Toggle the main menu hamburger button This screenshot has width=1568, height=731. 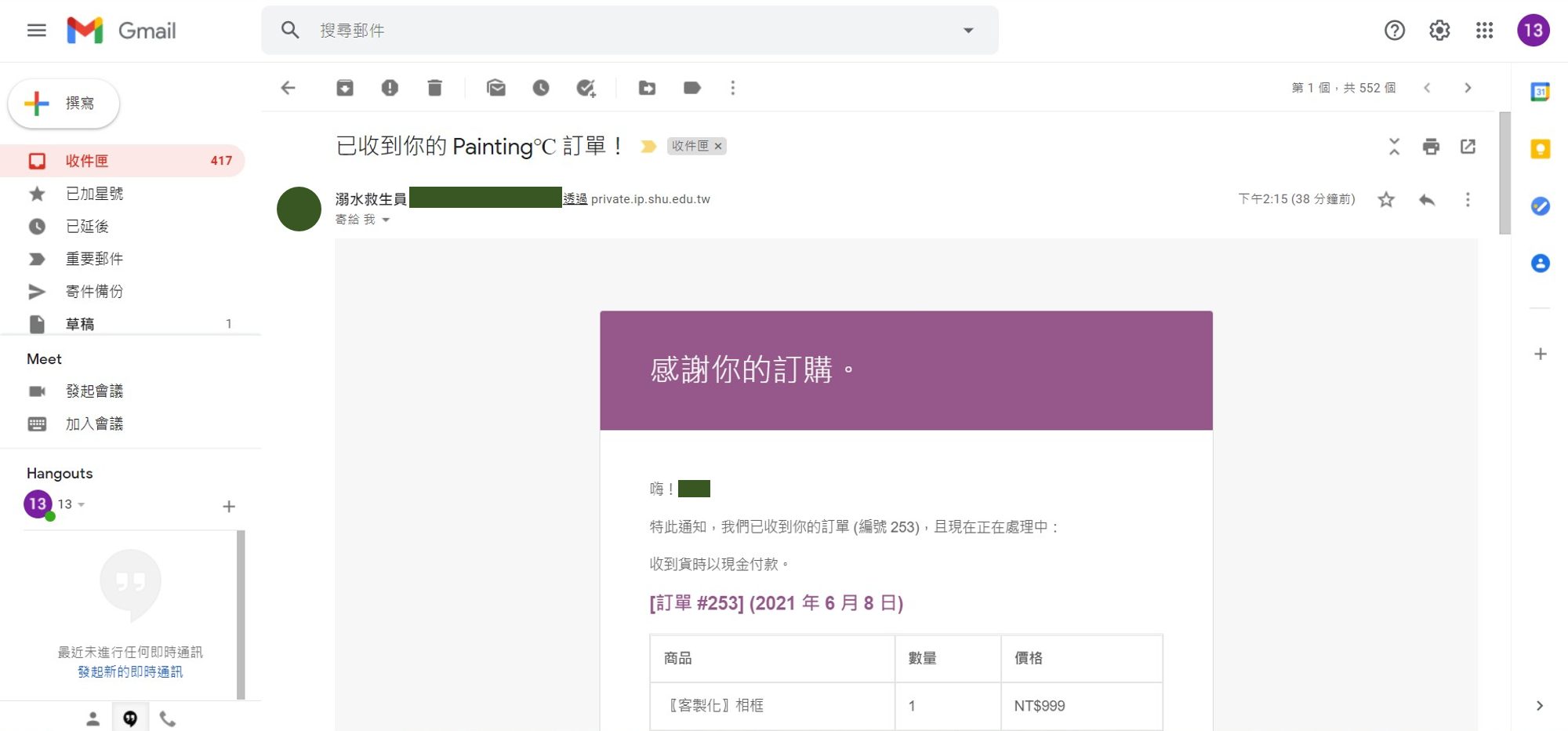[37, 31]
